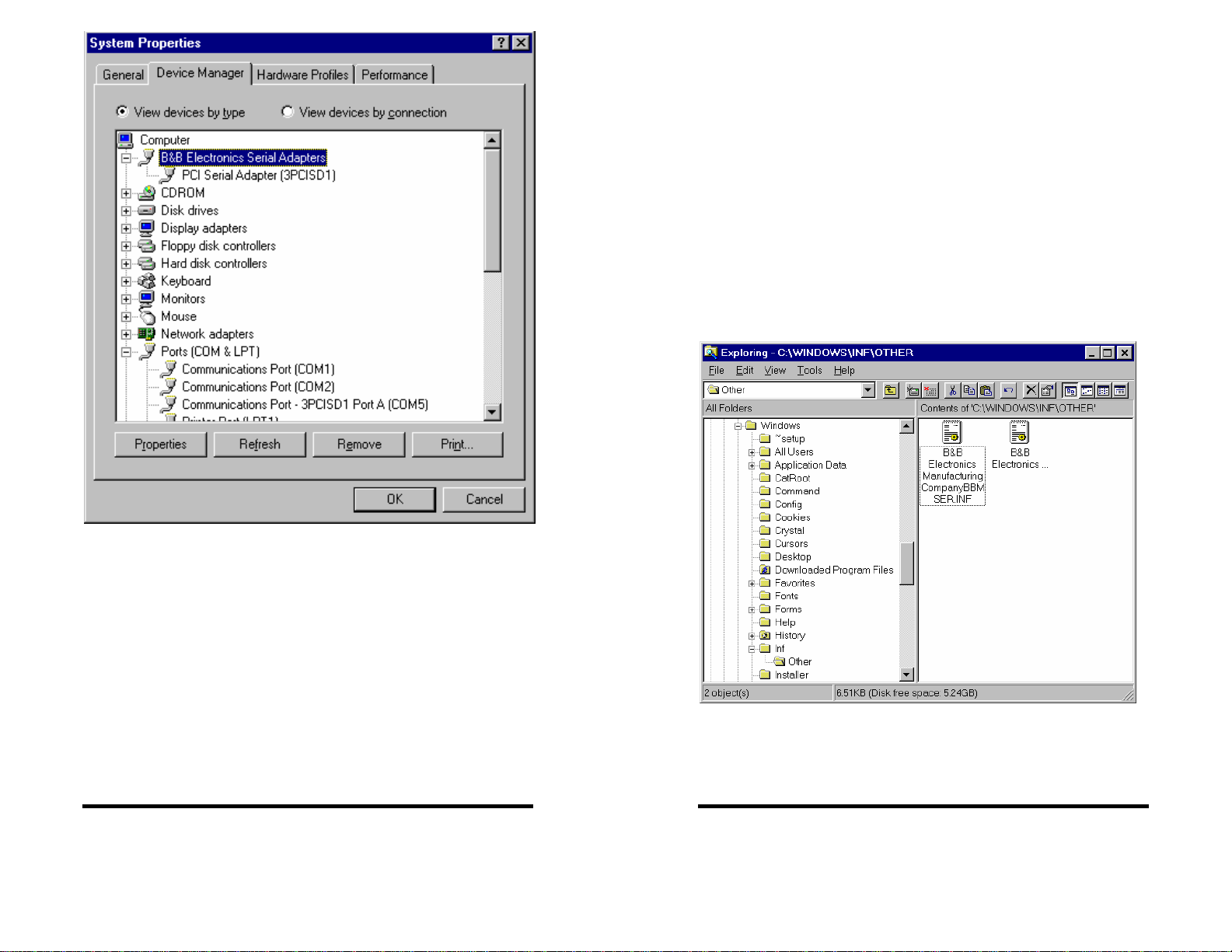Click the device list scroll-down arrow
1232x952 pixels.
point(492,412)
